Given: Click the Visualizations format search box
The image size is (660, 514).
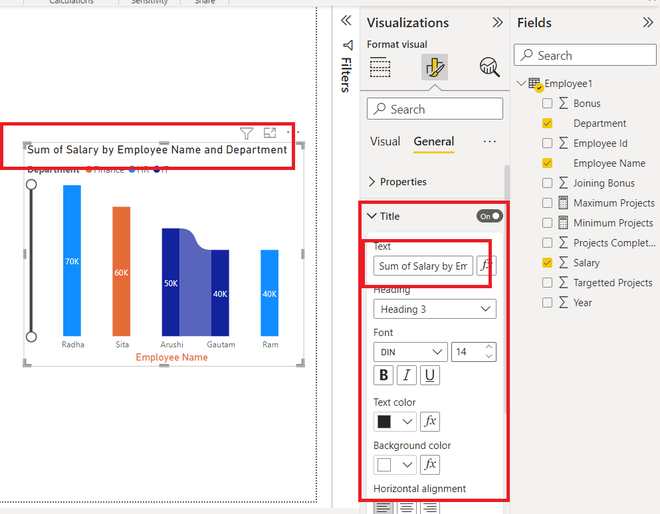Looking at the screenshot, I should [x=435, y=109].
